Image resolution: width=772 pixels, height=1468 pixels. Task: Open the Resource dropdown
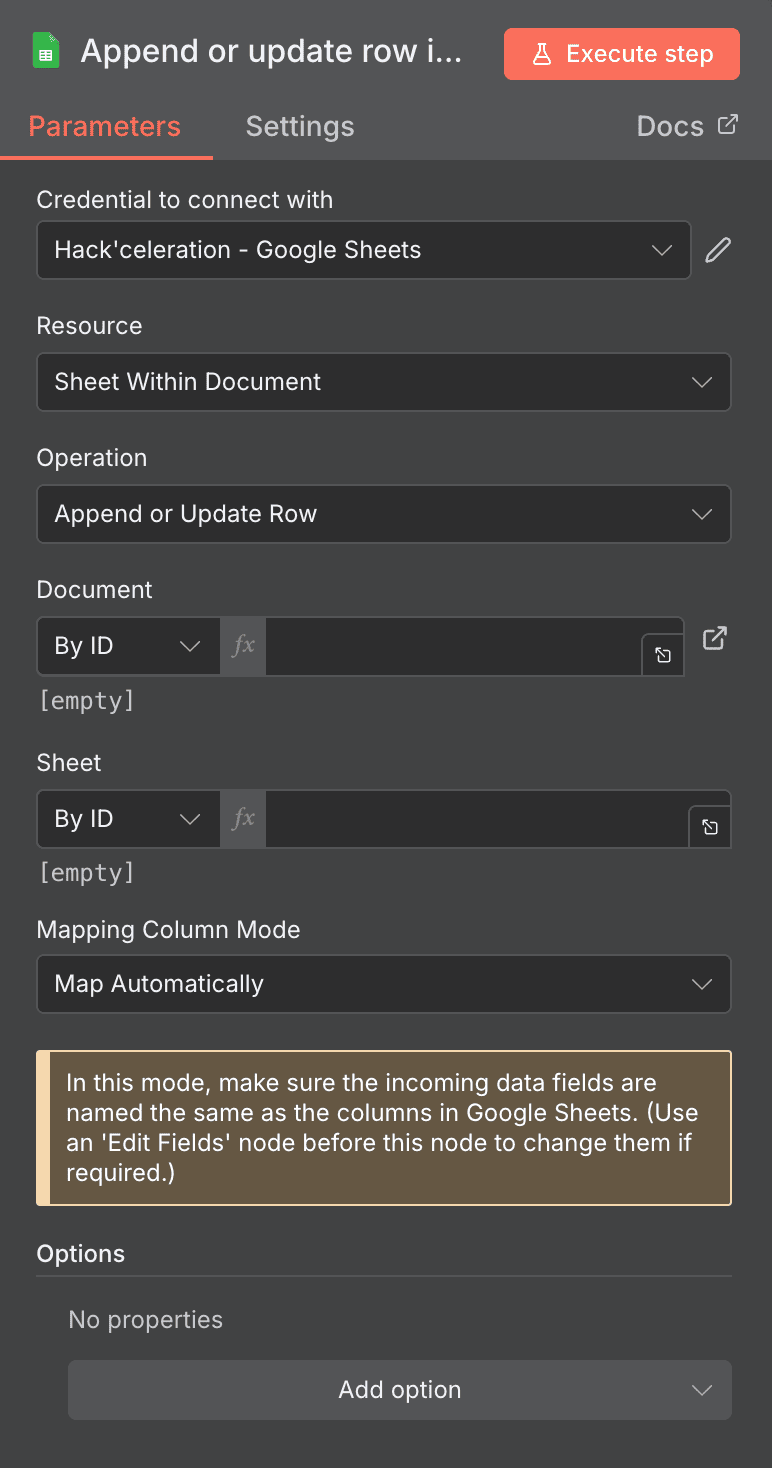(384, 382)
